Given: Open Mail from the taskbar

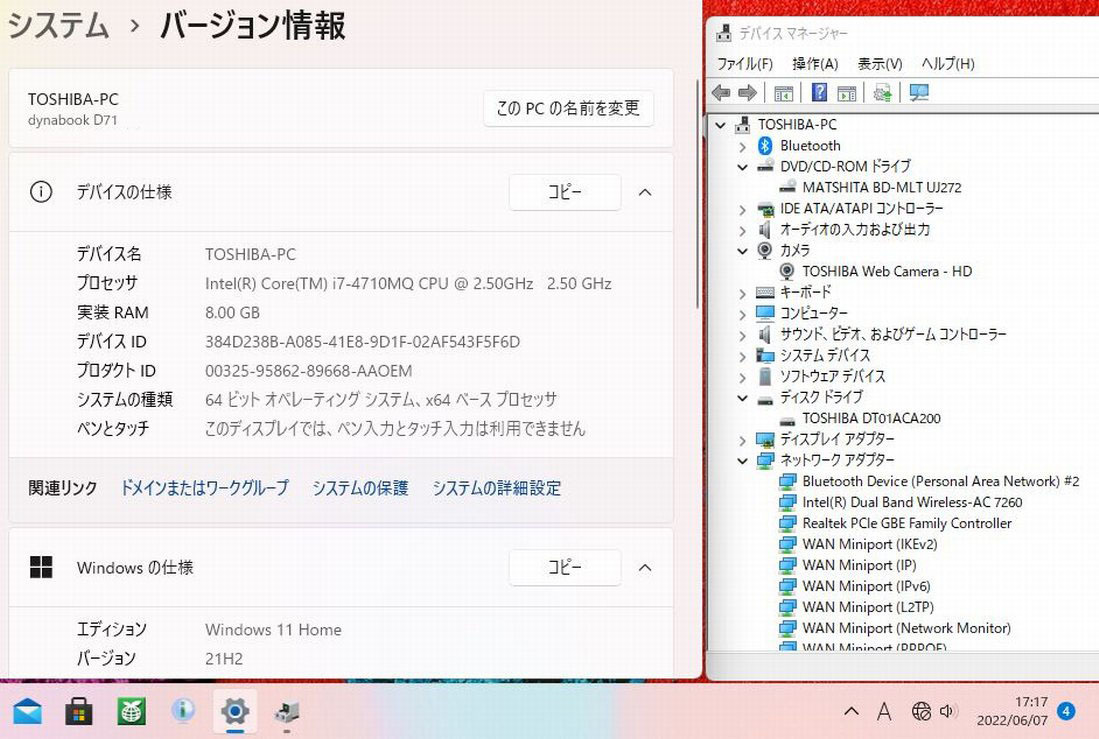Looking at the screenshot, I should 27,712.
